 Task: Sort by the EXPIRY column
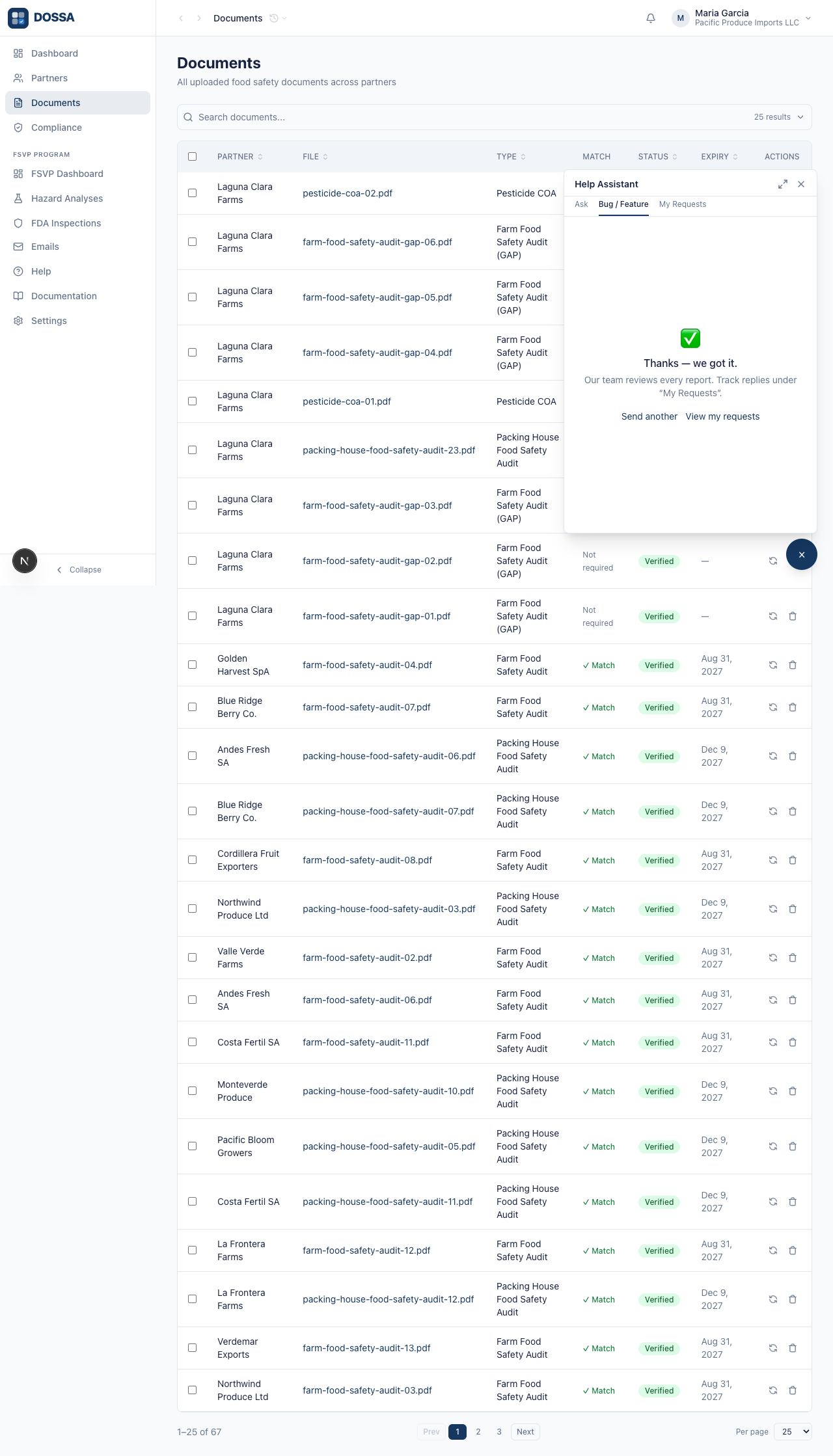(719, 157)
